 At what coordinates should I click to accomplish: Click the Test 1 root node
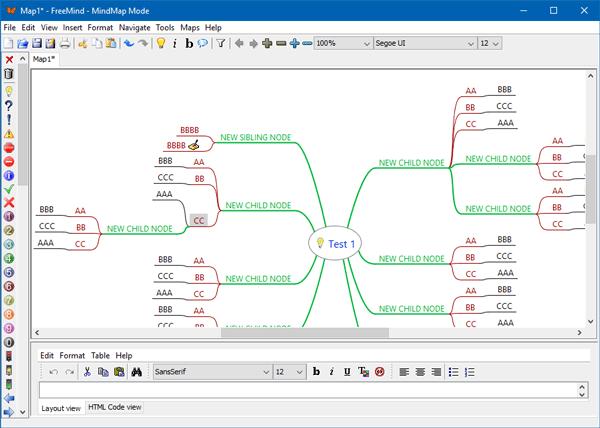[342, 243]
